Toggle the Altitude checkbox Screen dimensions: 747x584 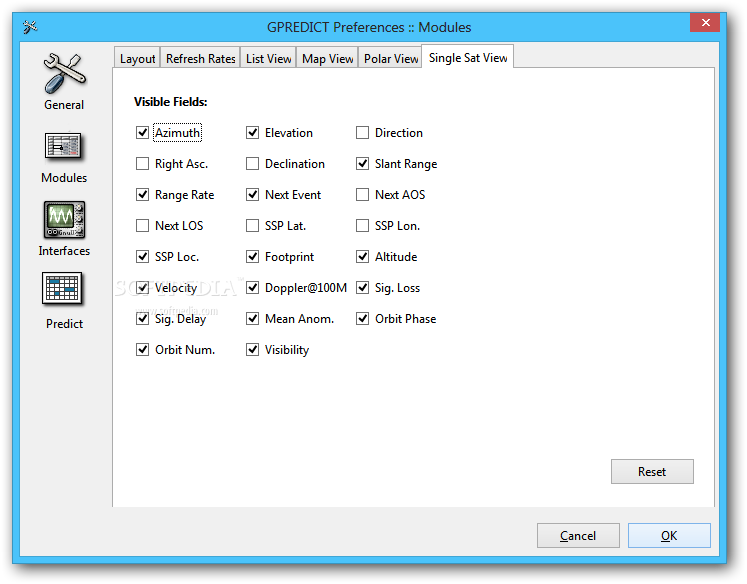pyautogui.click(x=363, y=256)
